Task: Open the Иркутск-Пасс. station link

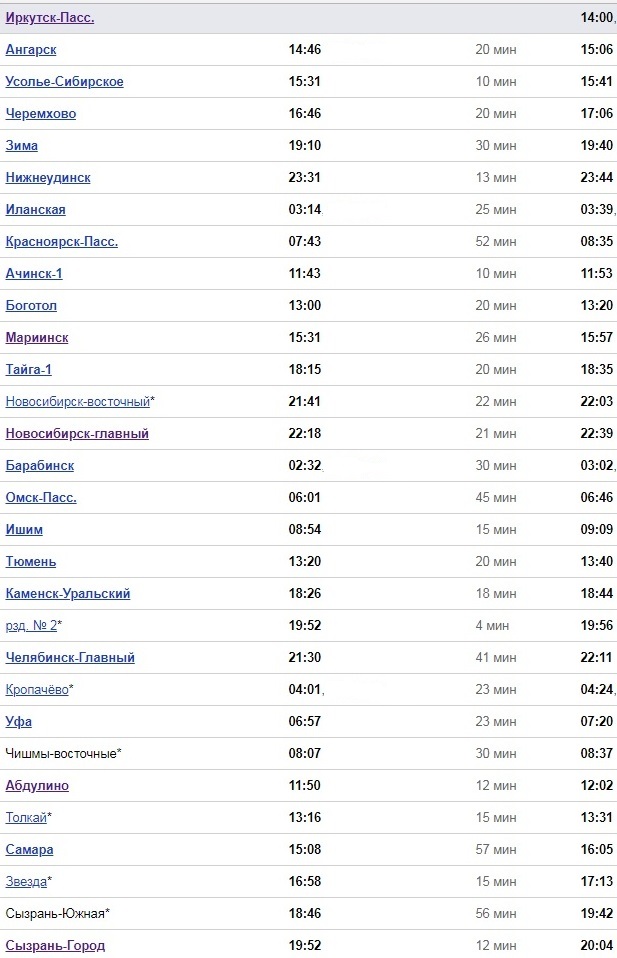Action: click(x=50, y=18)
